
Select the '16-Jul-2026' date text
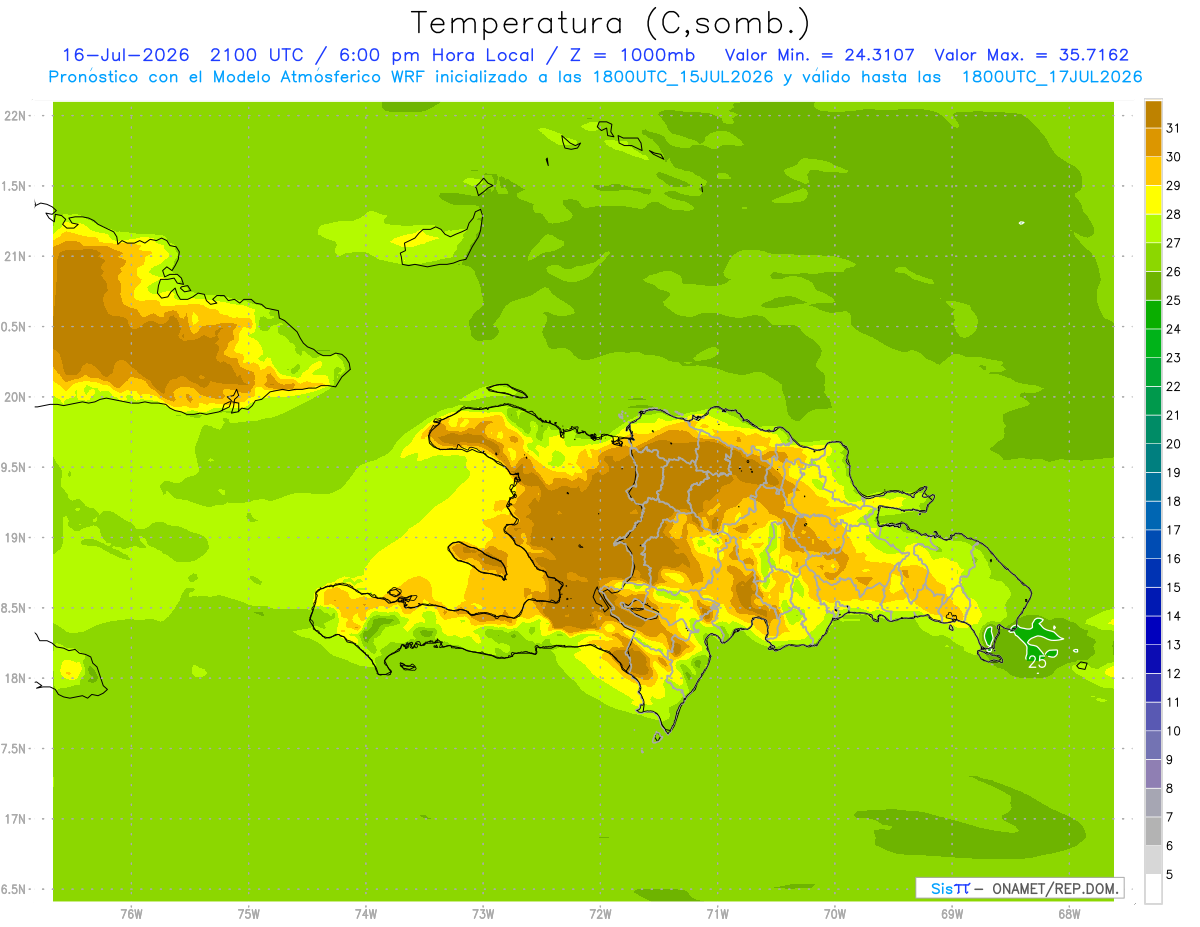[126, 55]
